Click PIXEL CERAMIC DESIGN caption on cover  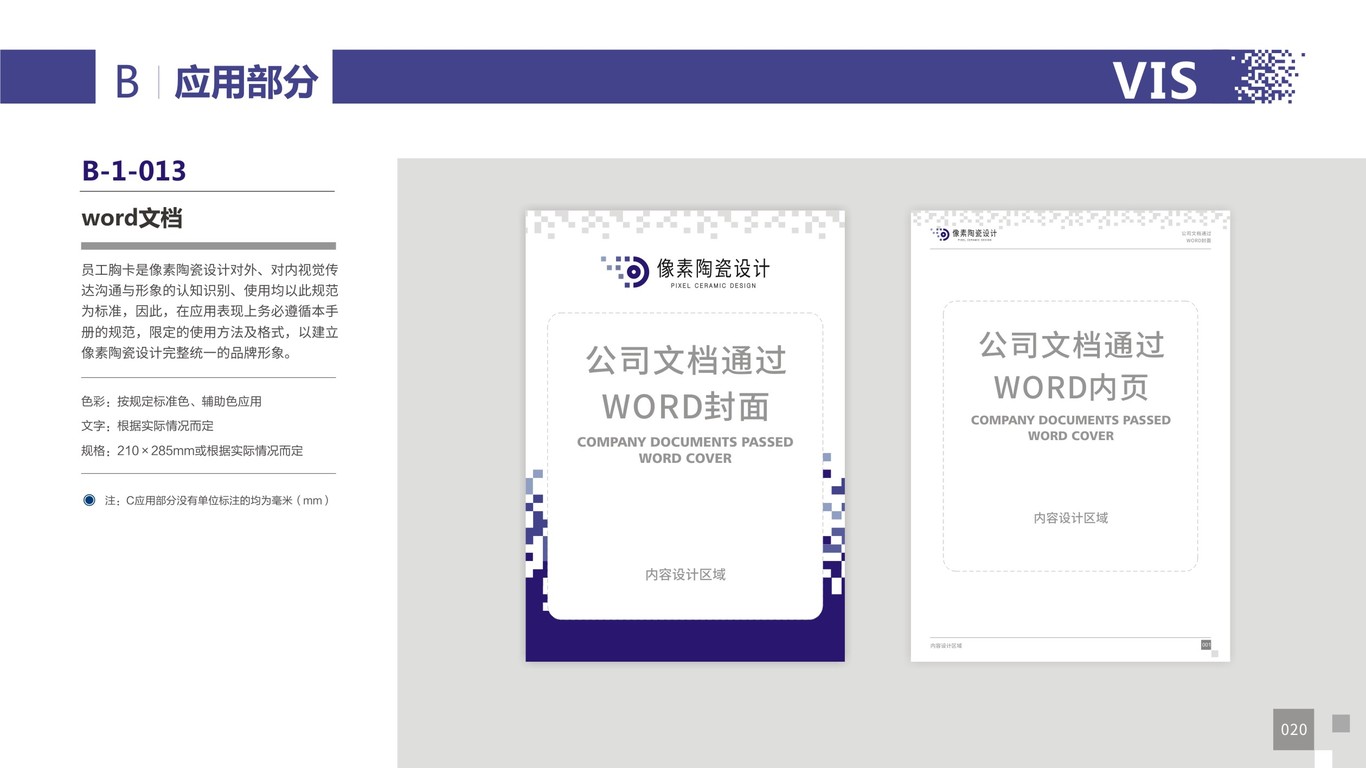pos(713,286)
